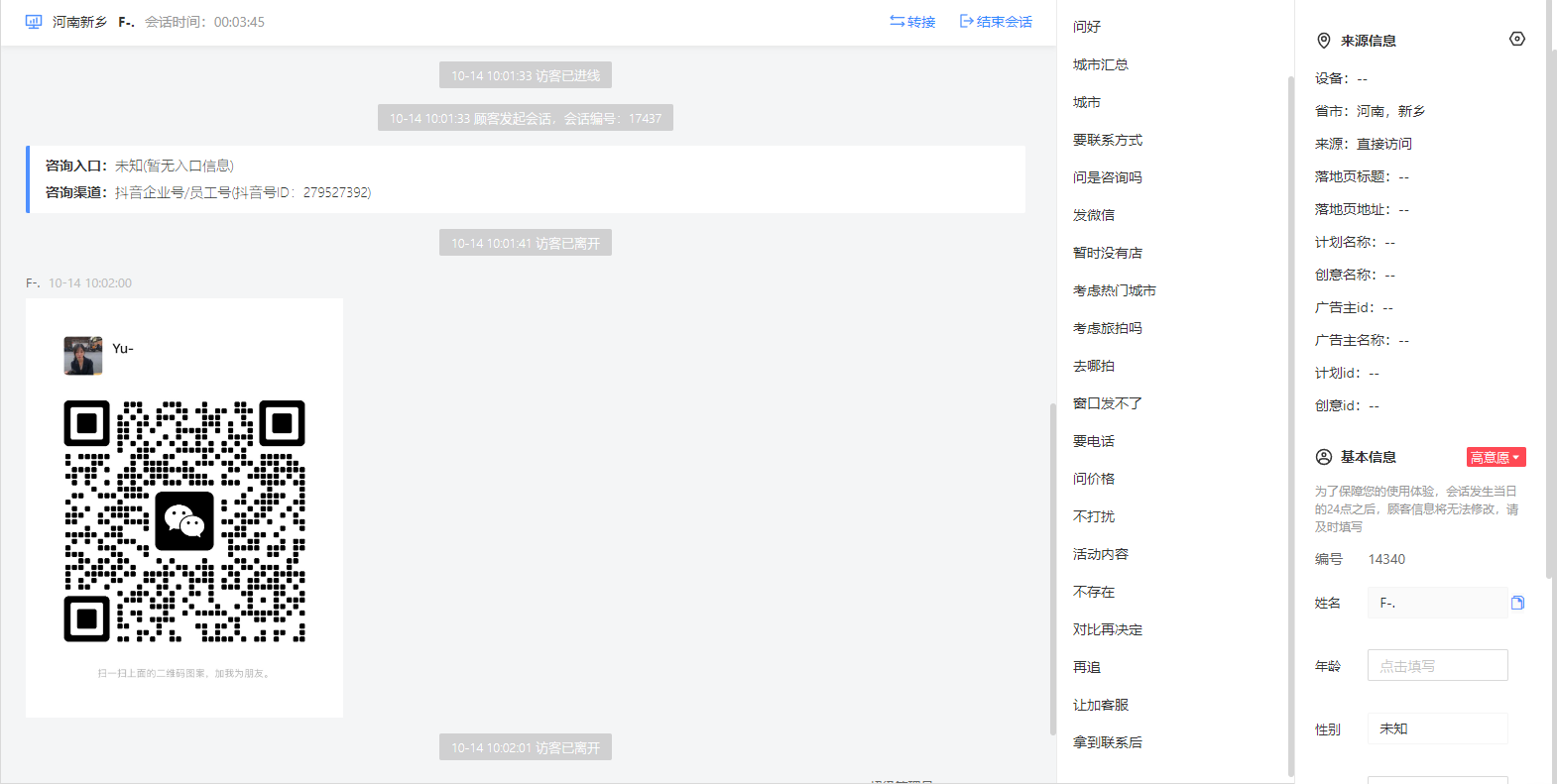Click the location pin icon by 来源信息
This screenshot has height=784, width=1557.
click(x=1323, y=41)
